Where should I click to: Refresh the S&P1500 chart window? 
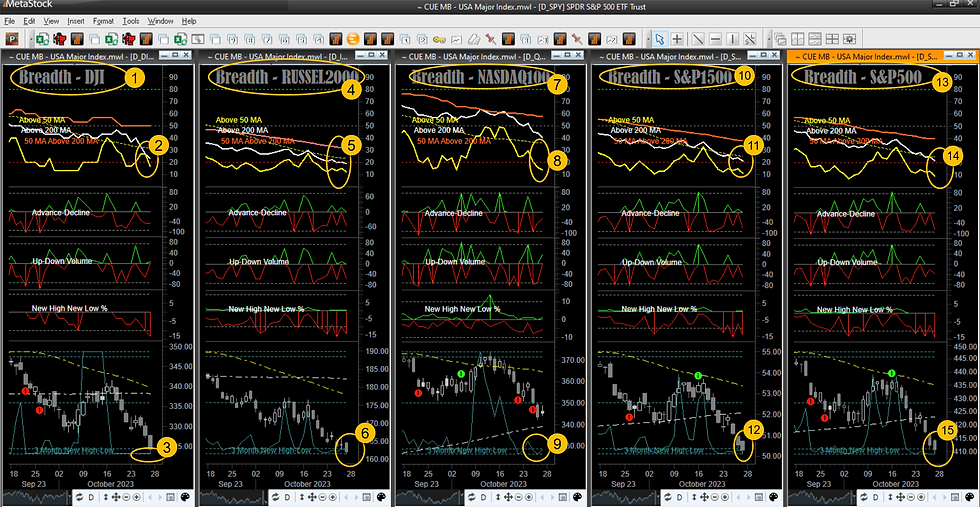coord(668,497)
